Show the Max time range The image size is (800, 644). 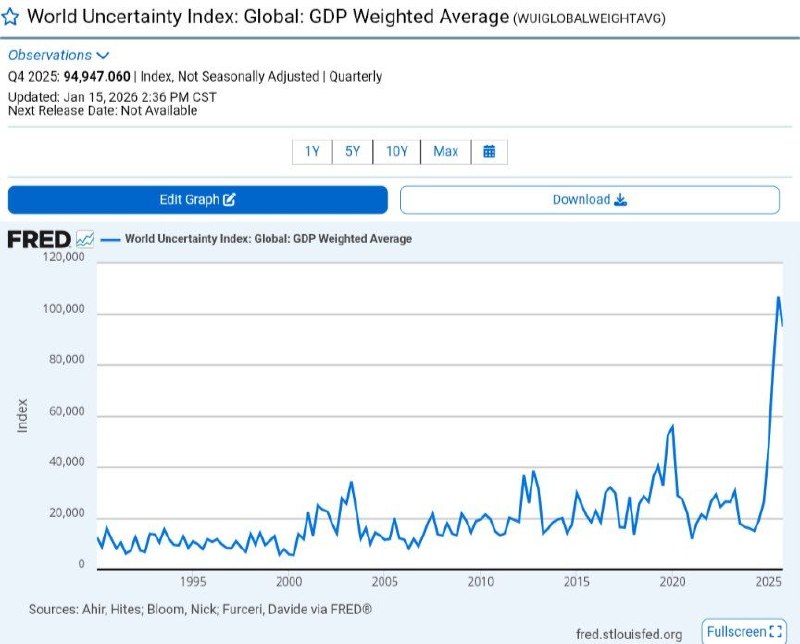[x=446, y=151]
